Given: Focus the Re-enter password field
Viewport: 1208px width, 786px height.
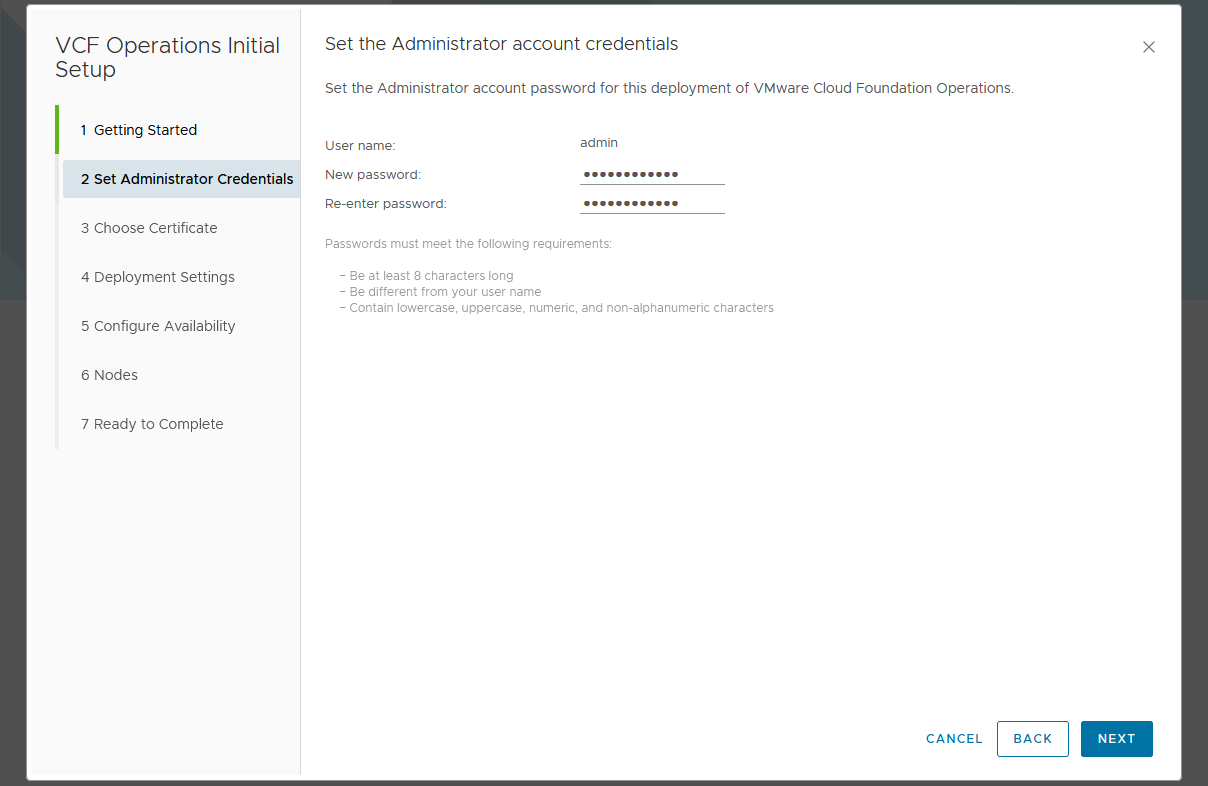Looking at the screenshot, I should (x=651, y=203).
